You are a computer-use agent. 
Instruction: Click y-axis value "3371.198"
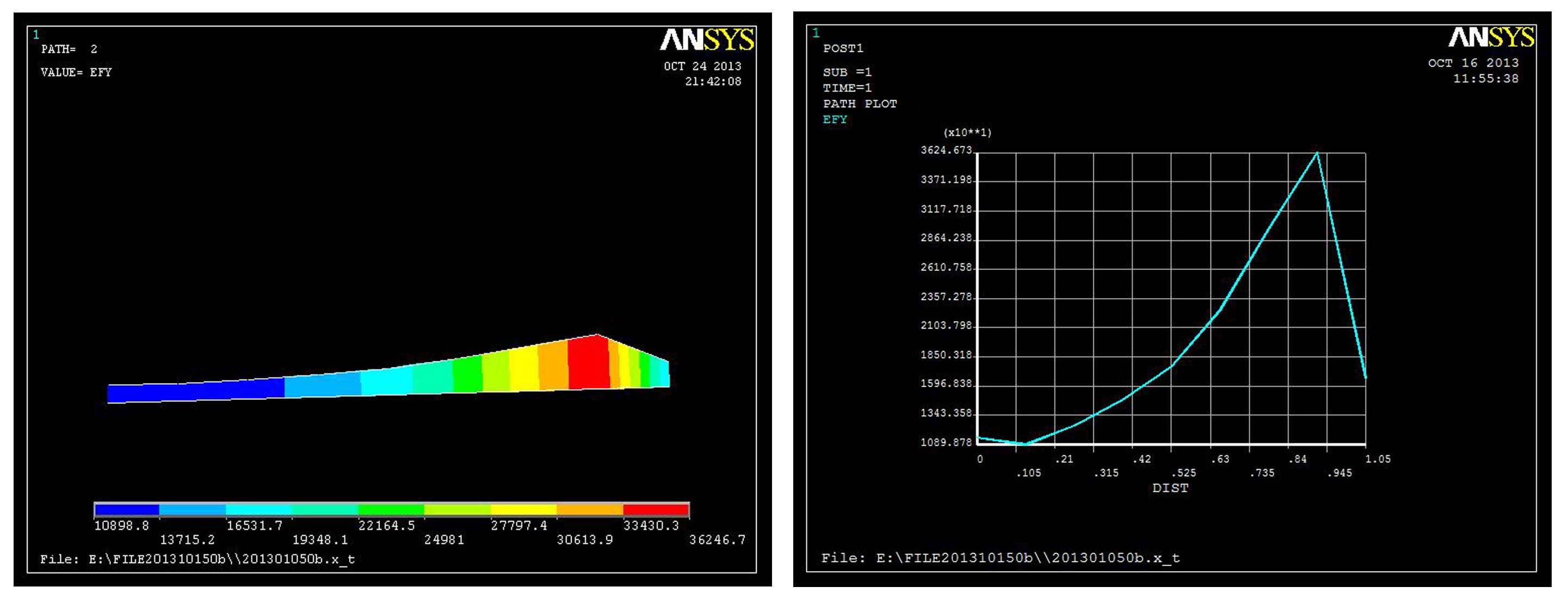(947, 180)
